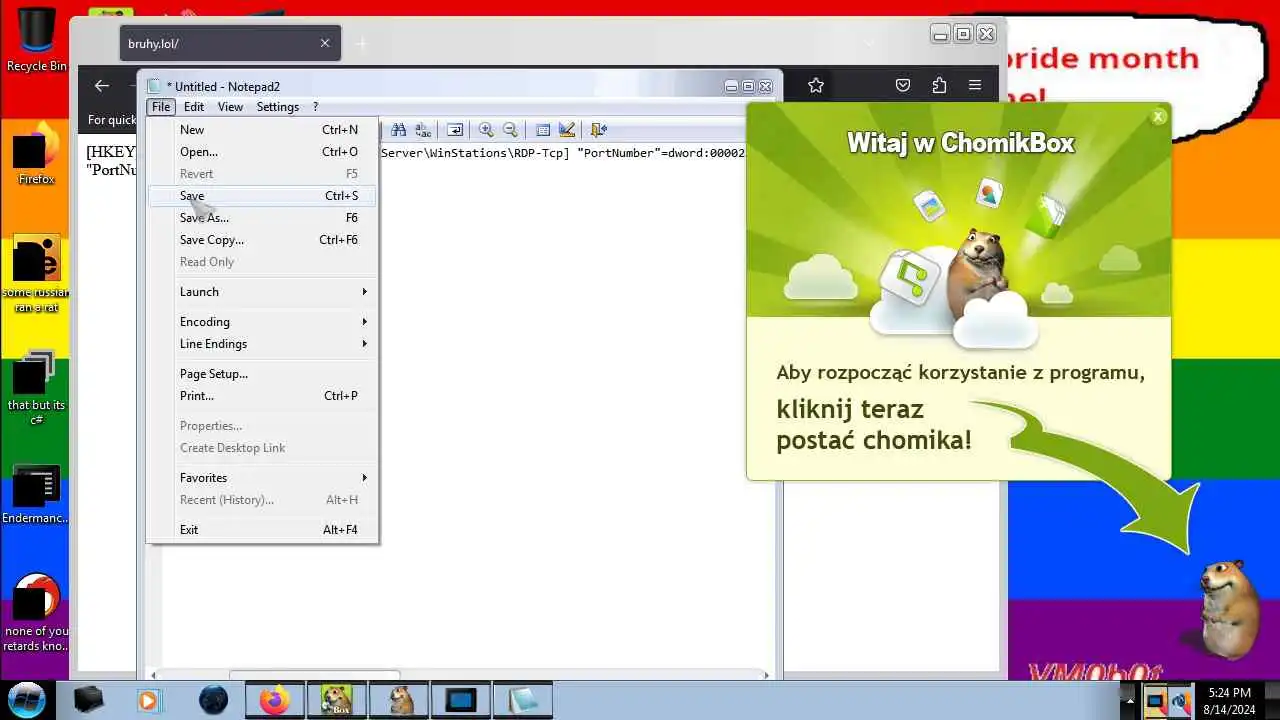Image resolution: width=1280 pixels, height=720 pixels.
Task: Expand the Line Endings submenu
Action: (x=263, y=344)
